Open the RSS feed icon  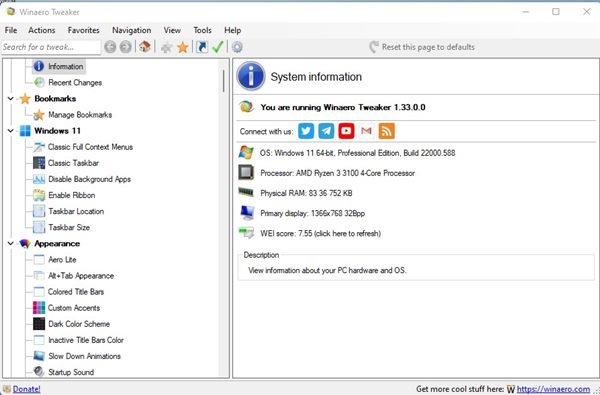tap(386, 131)
